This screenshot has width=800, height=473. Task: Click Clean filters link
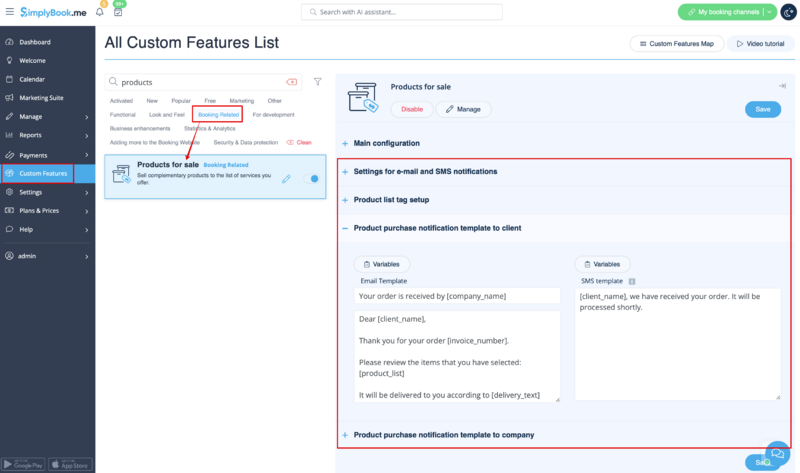[x=299, y=143]
